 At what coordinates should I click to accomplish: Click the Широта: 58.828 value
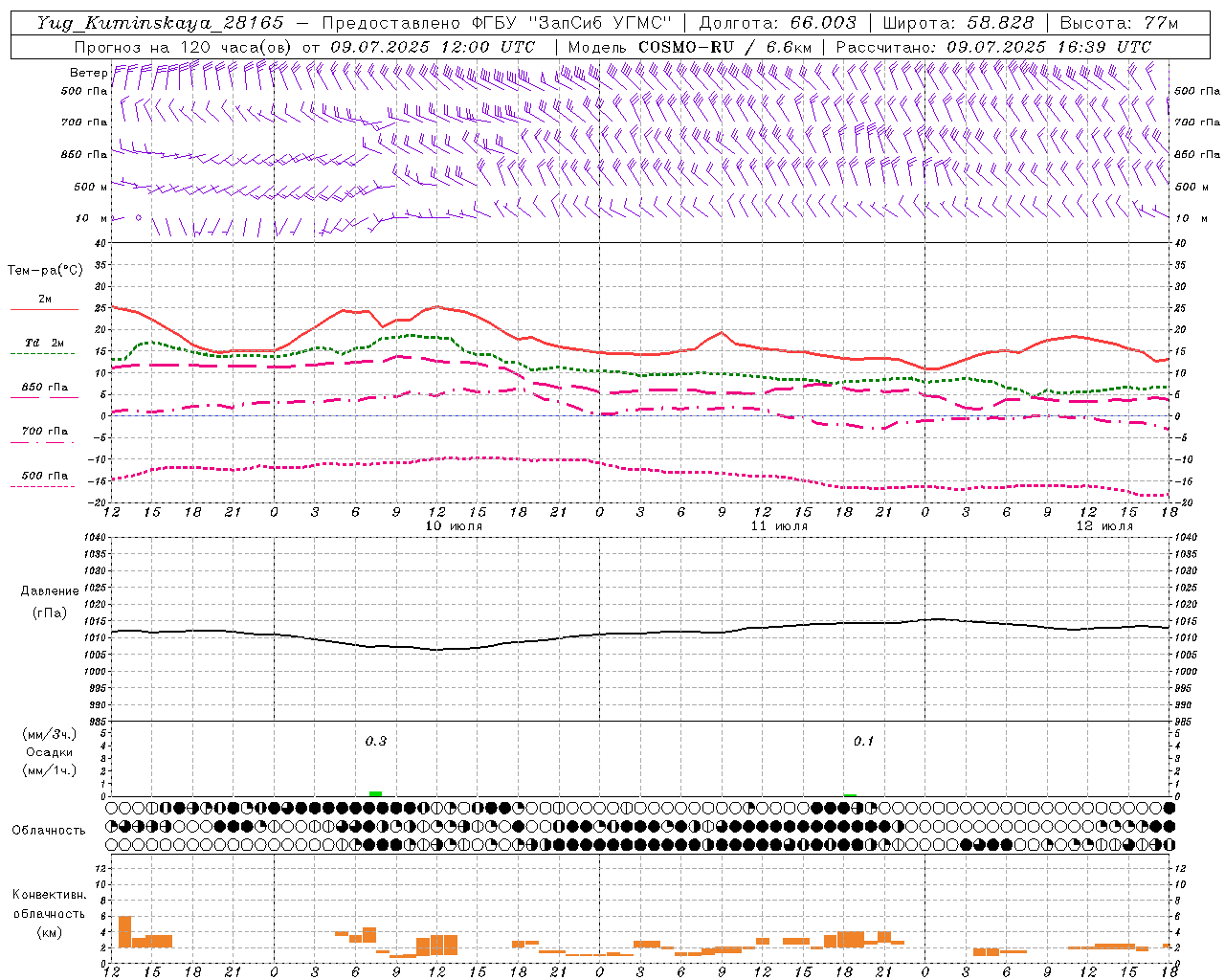pyautogui.click(x=958, y=23)
